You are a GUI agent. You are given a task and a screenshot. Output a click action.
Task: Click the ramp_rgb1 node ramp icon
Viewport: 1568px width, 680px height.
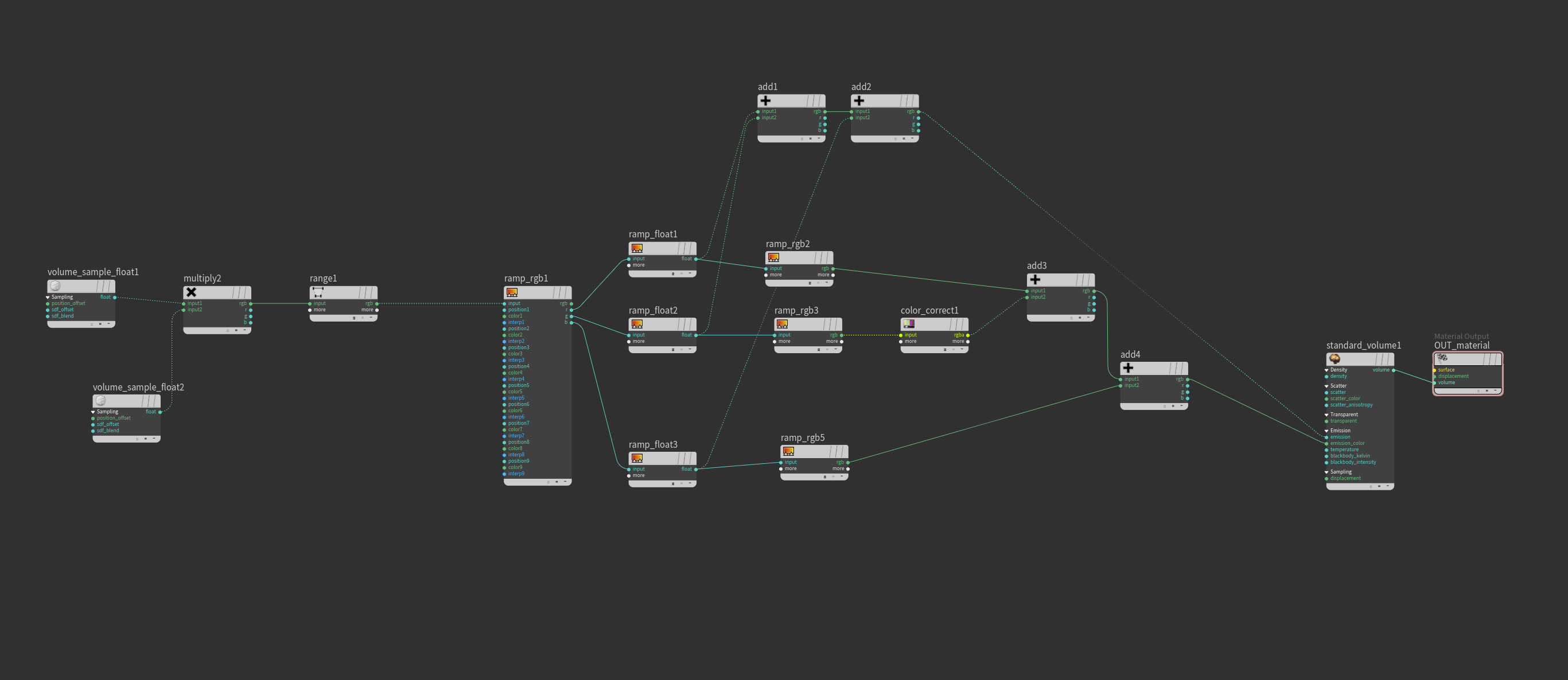512,292
